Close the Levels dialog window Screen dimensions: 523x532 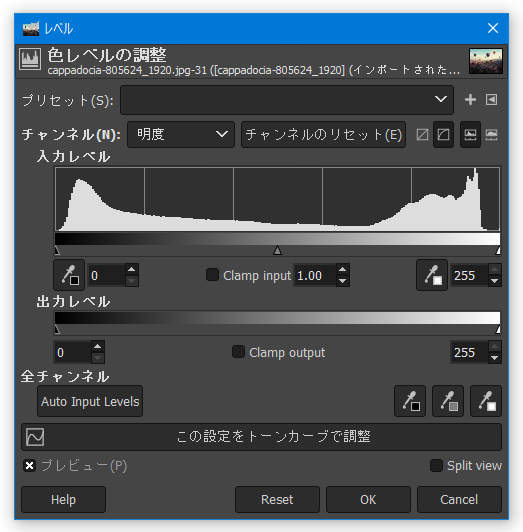(493, 28)
